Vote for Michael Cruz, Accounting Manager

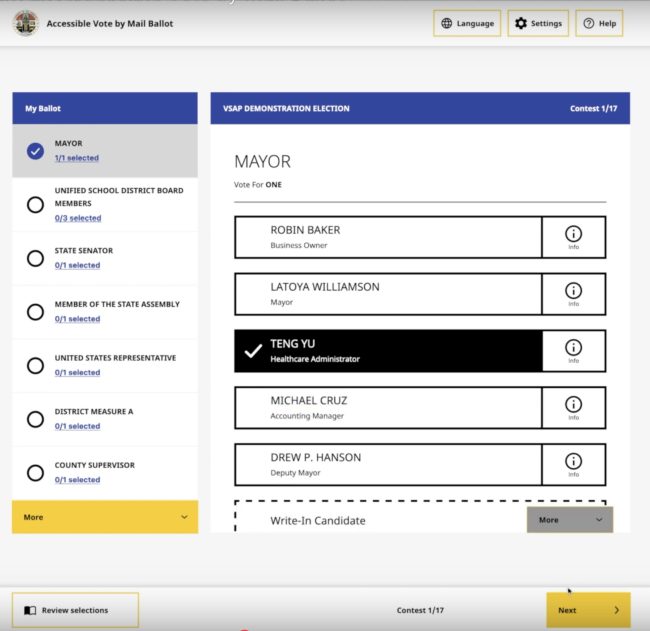tap(388, 408)
